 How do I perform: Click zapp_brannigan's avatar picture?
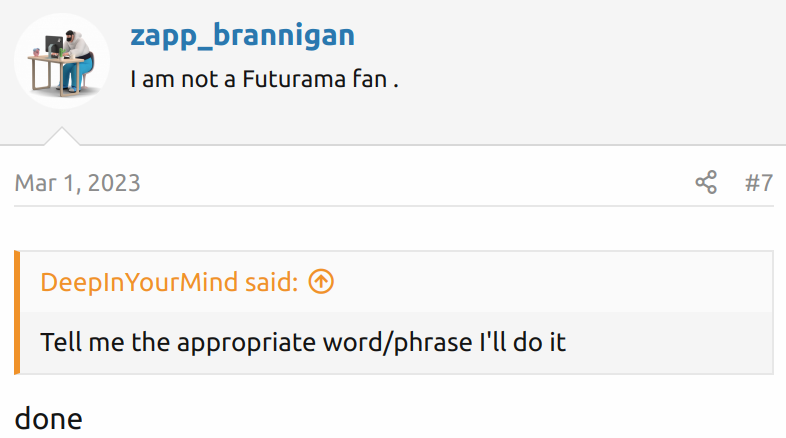click(x=62, y=61)
